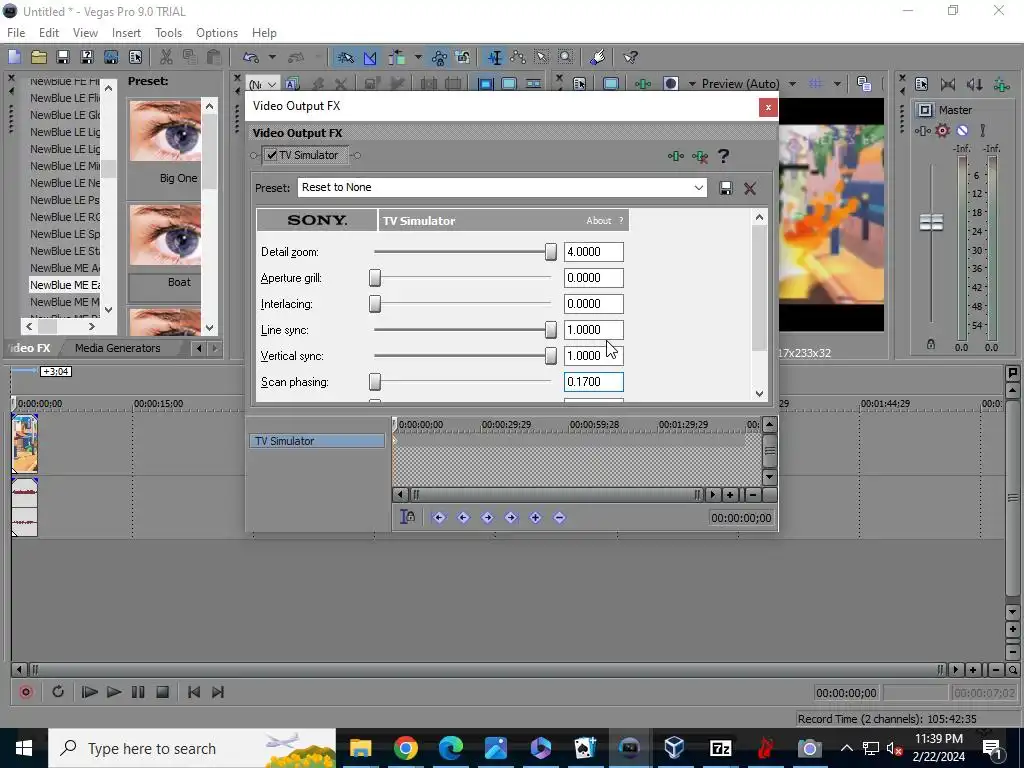Toggle Auto Ripple icon in toolbar
Viewport: 1024px width, 768px height.
(x=396, y=57)
